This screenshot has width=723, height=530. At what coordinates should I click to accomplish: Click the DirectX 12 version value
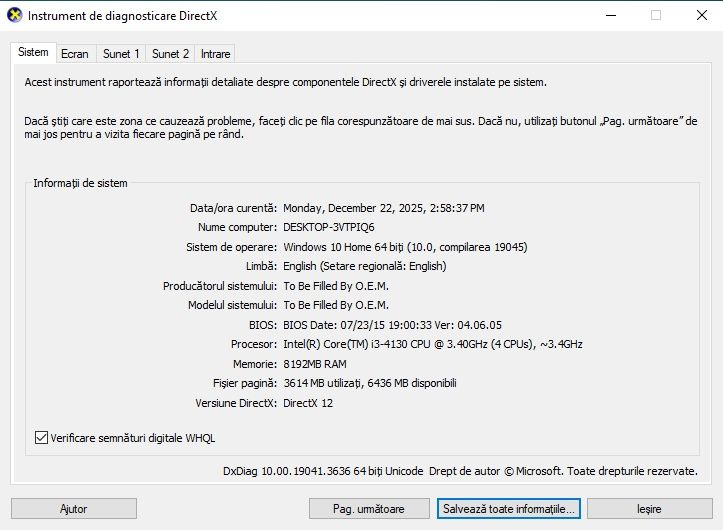coord(308,403)
